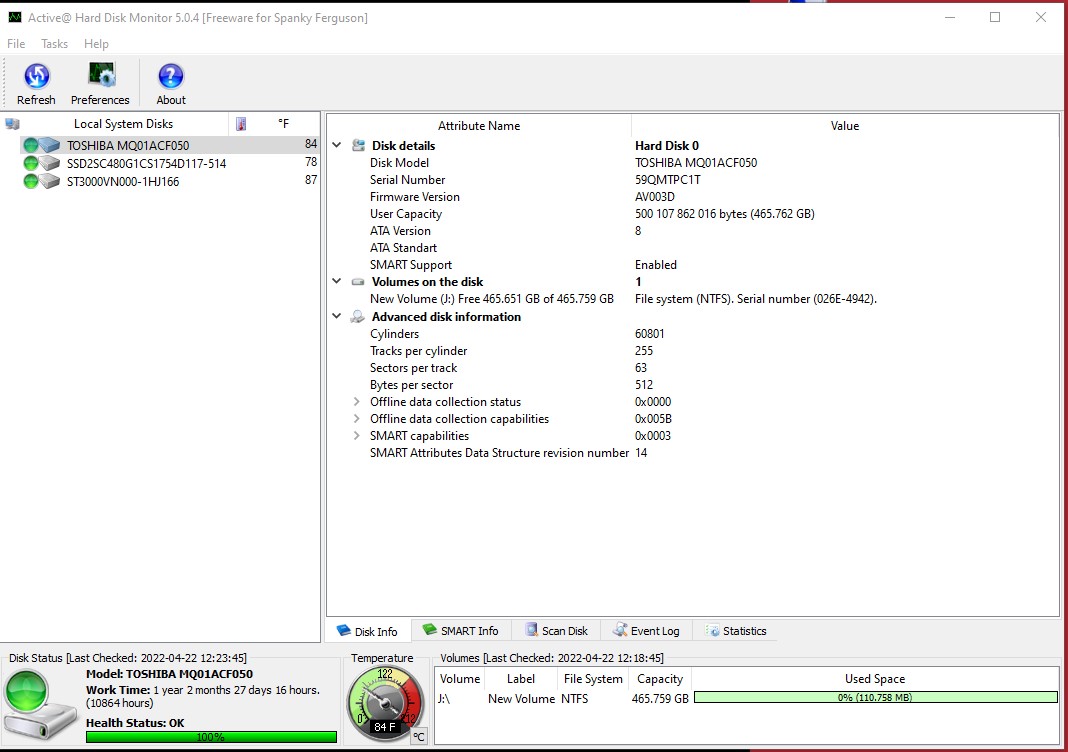The height and width of the screenshot is (752, 1068).
Task: Choose the SSD2SC480G1CS1754D117-514 disk
Action: [146, 164]
